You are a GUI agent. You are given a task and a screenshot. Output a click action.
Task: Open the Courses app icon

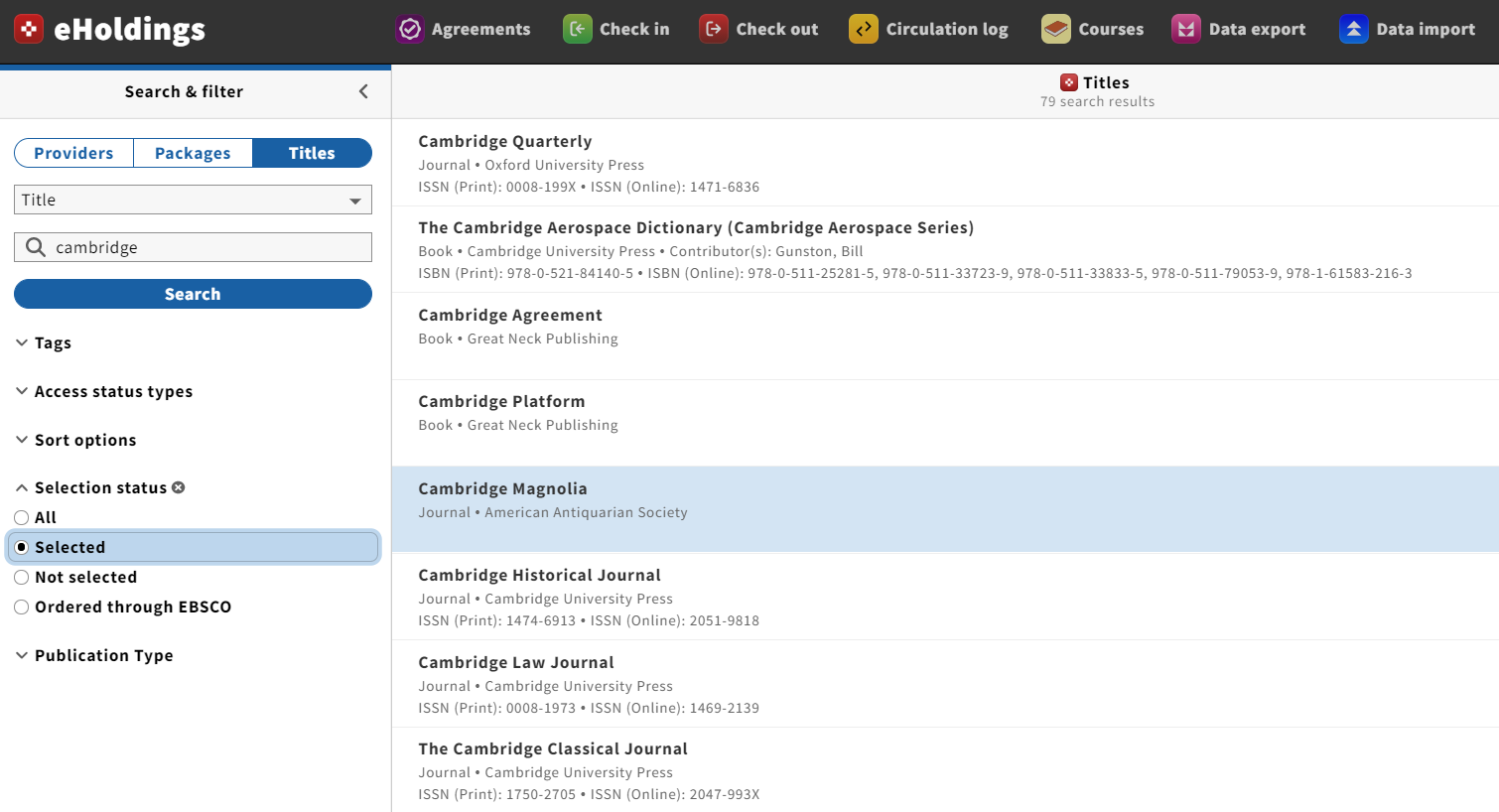(x=1056, y=29)
